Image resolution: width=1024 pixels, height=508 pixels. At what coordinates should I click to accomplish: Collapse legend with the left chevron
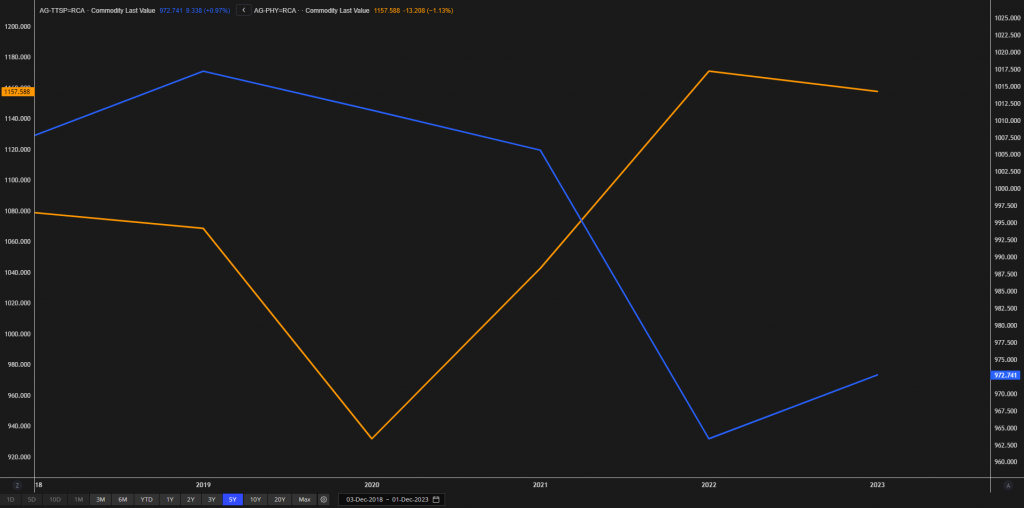[243, 10]
